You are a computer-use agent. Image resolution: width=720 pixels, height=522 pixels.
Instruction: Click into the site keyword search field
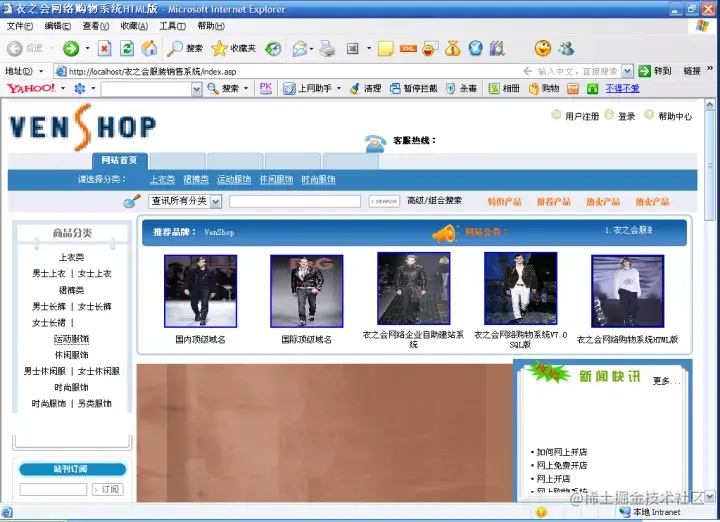tap(295, 201)
